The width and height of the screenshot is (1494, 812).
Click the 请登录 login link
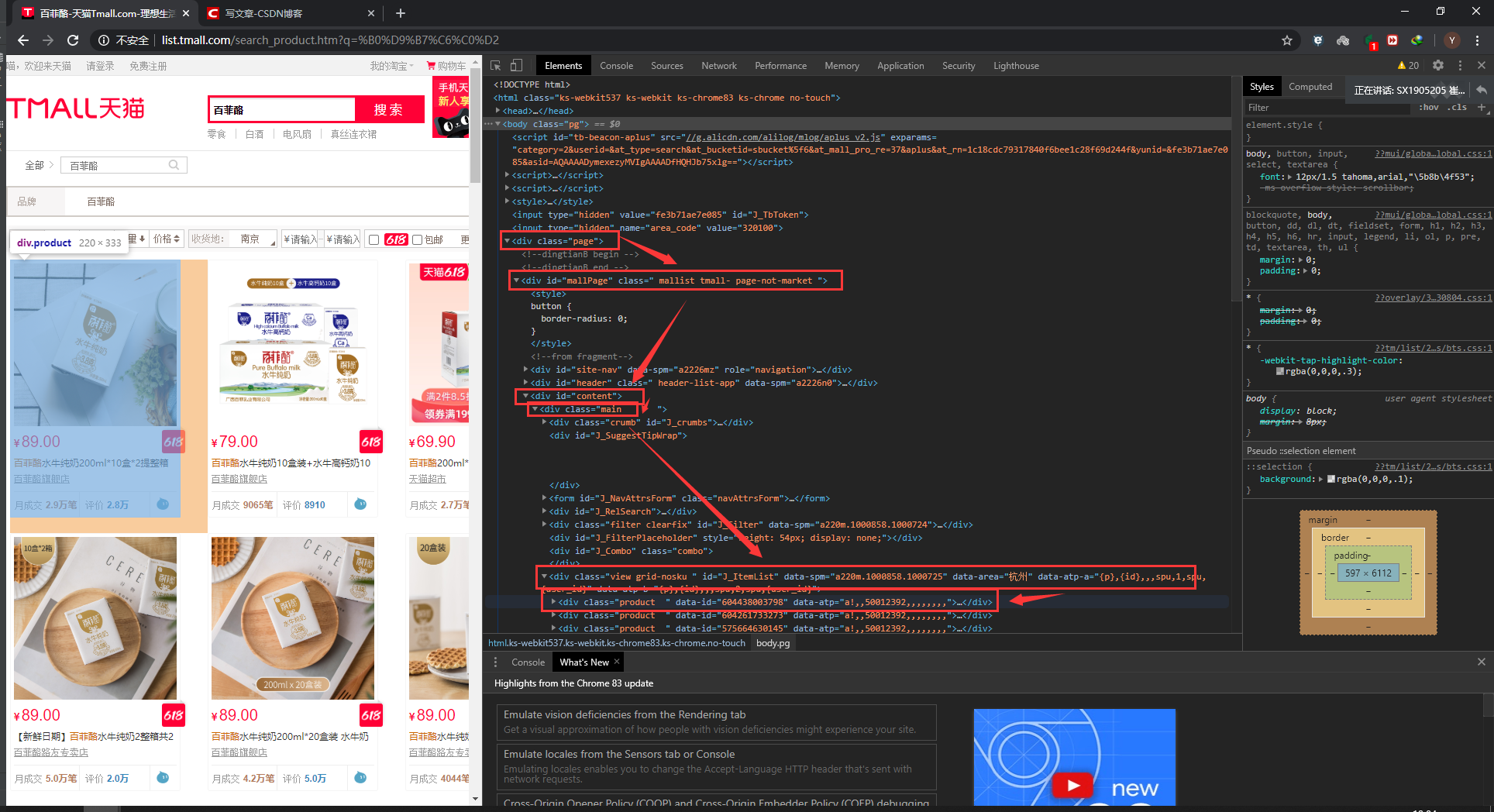point(100,66)
